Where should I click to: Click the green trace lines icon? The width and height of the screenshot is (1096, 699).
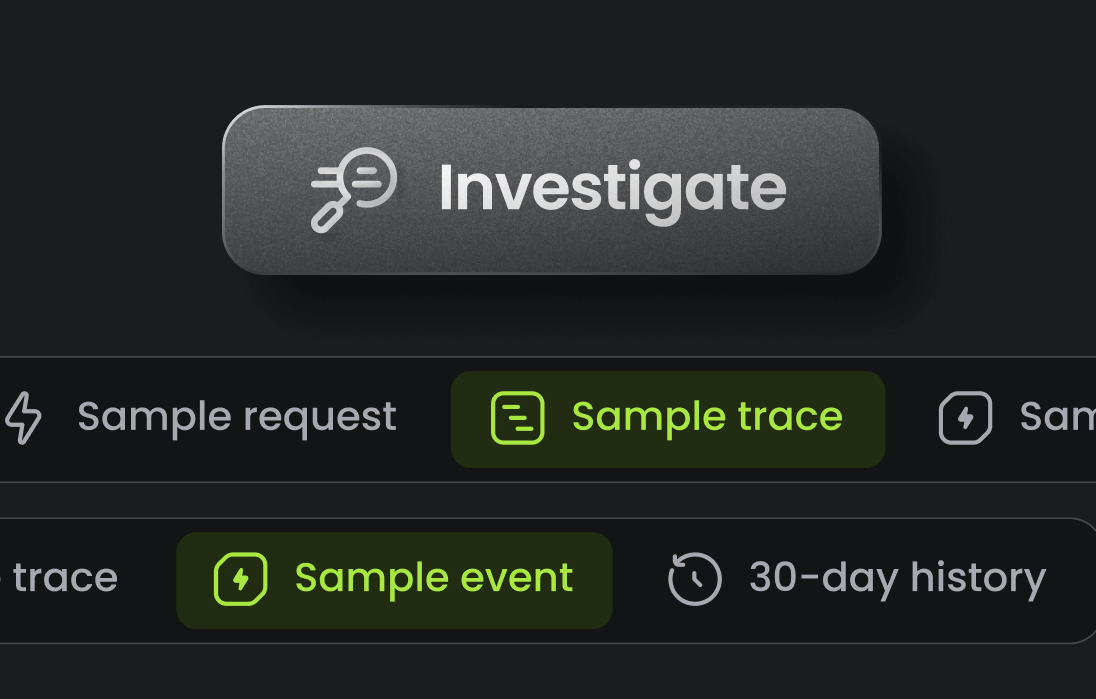coord(517,418)
